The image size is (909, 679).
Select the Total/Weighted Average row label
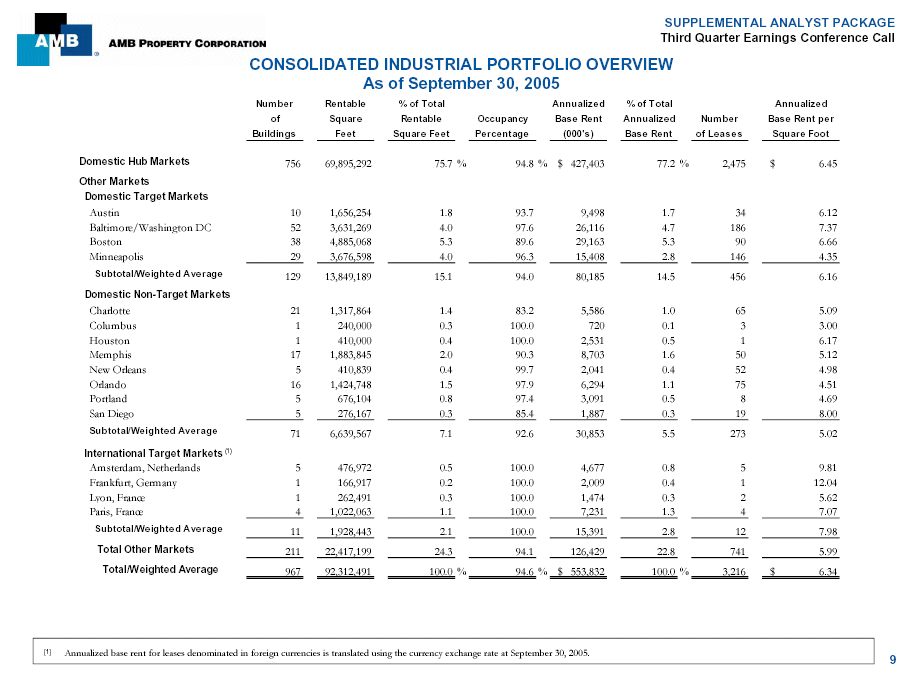(x=160, y=569)
